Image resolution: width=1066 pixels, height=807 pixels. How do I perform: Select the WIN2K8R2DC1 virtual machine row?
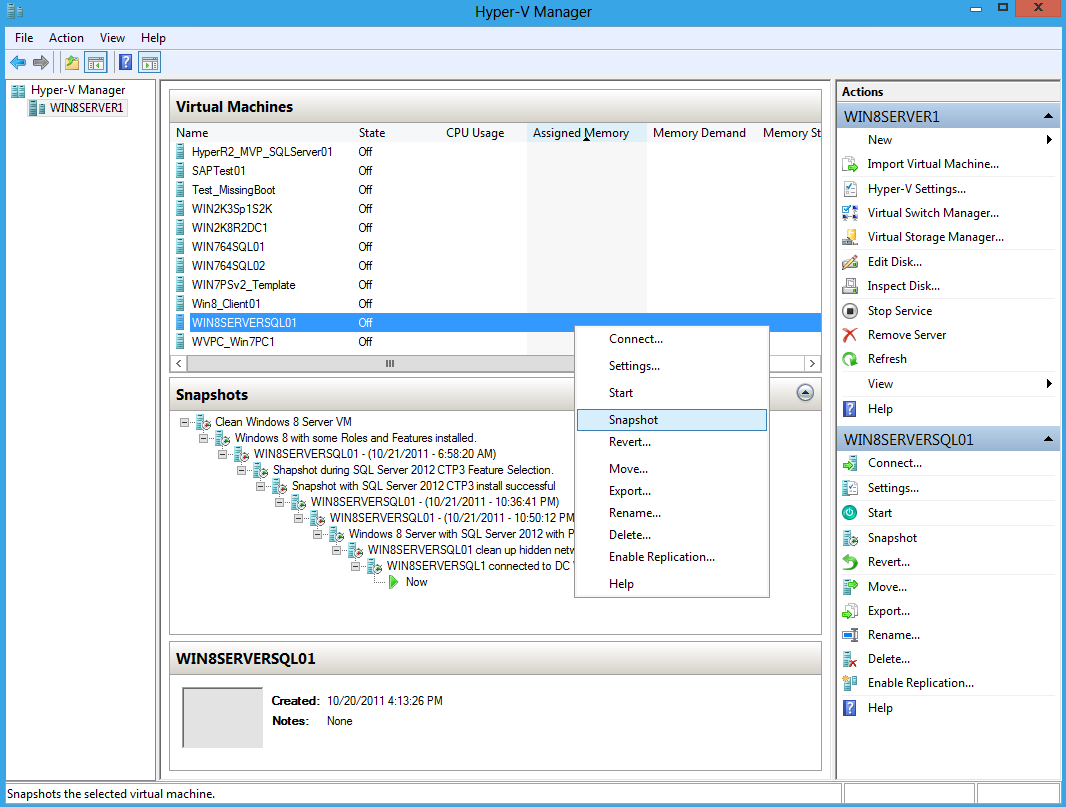click(496, 228)
